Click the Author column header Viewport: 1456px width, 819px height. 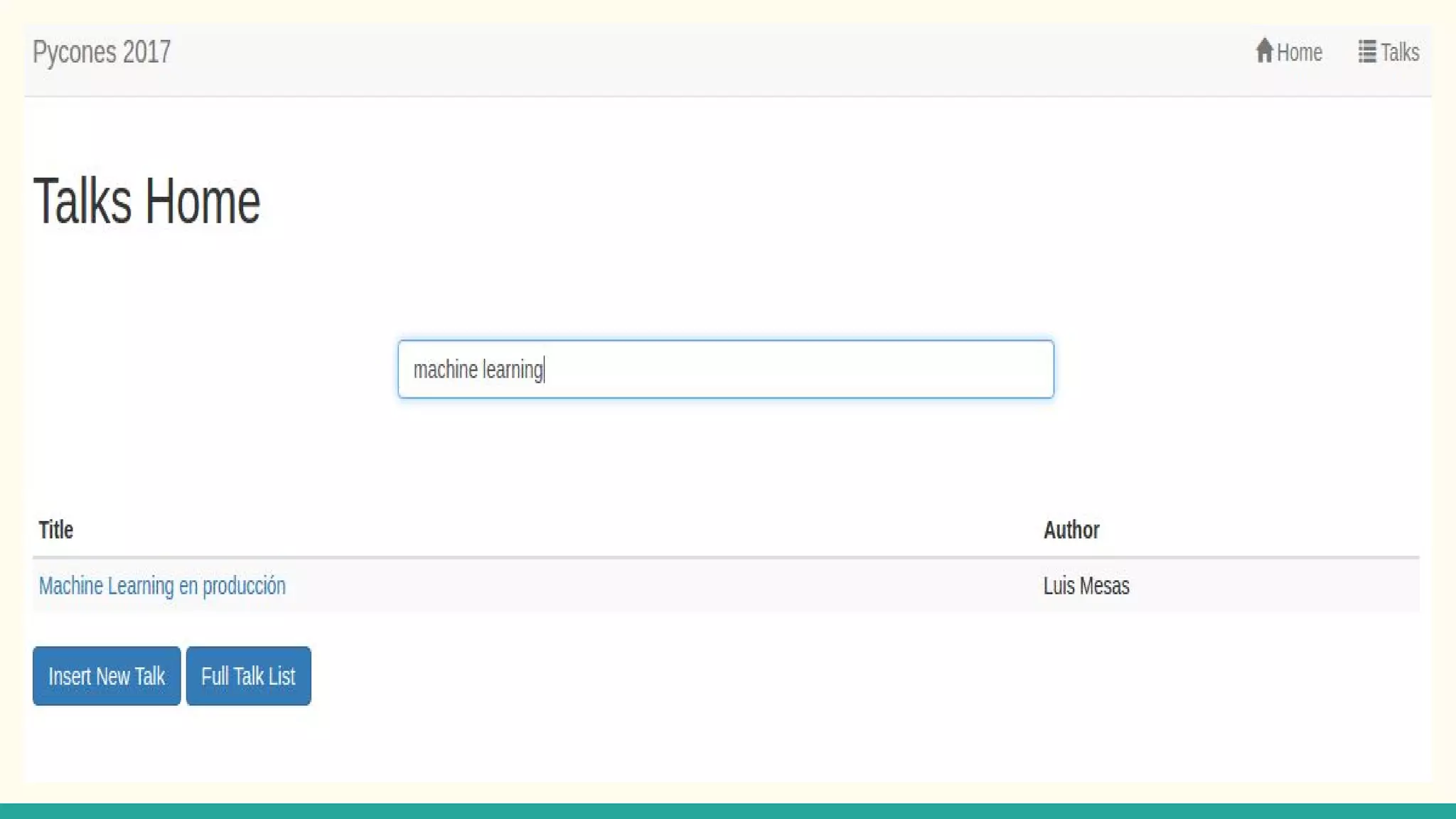[x=1071, y=530]
